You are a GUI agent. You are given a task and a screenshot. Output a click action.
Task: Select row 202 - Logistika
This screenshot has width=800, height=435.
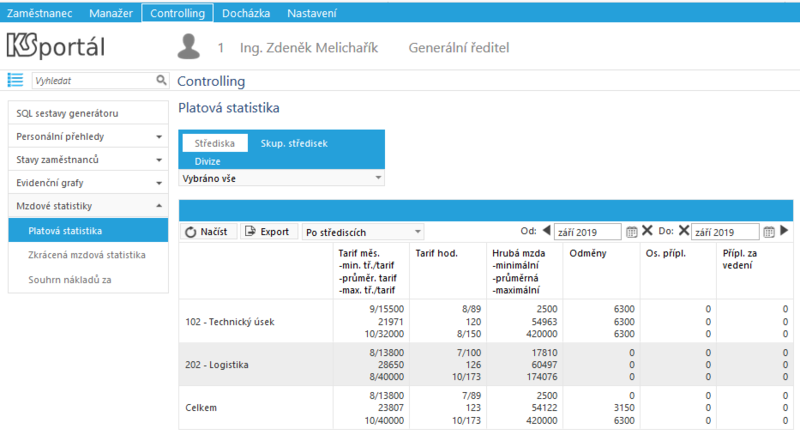click(x=486, y=365)
